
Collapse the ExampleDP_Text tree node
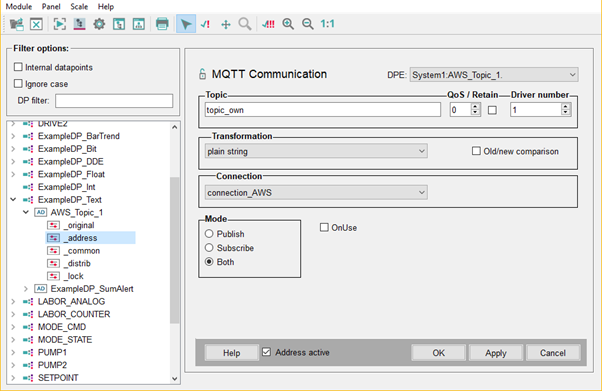(13, 199)
